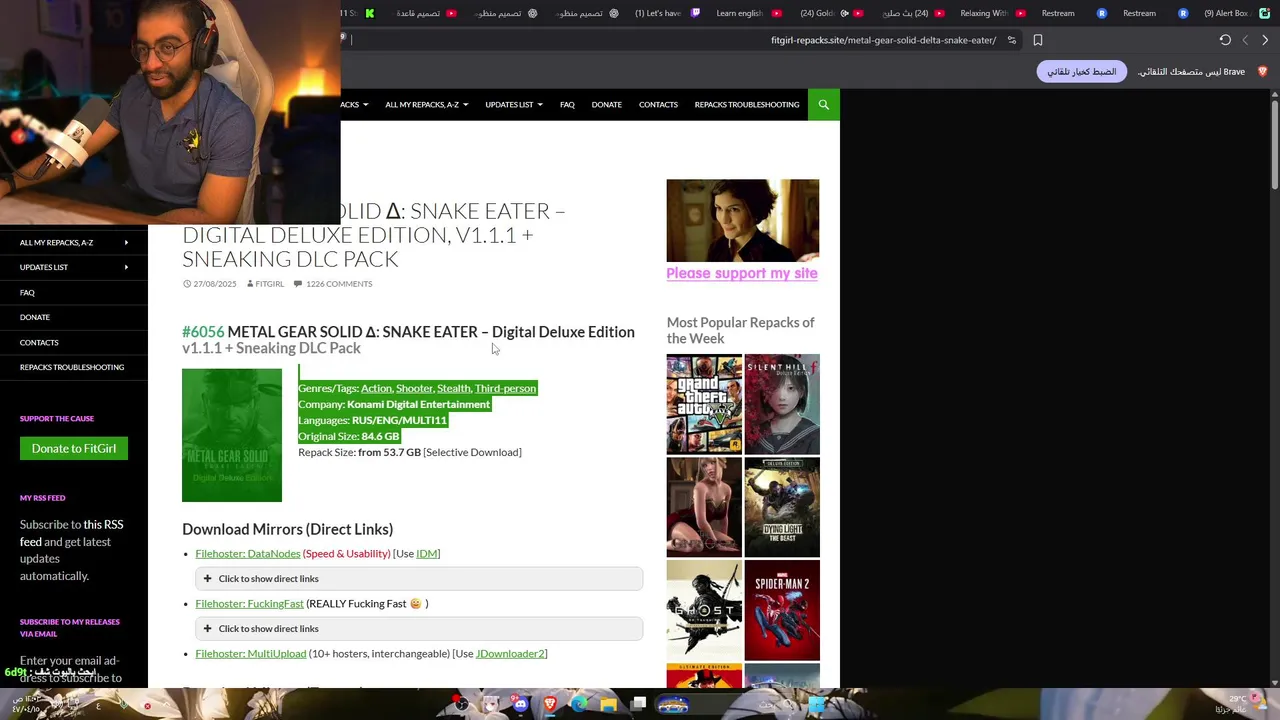Screen dimensions: 1280x720
Task: Open Spider-Man 2 repack thumbnail
Action: click(x=782, y=610)
